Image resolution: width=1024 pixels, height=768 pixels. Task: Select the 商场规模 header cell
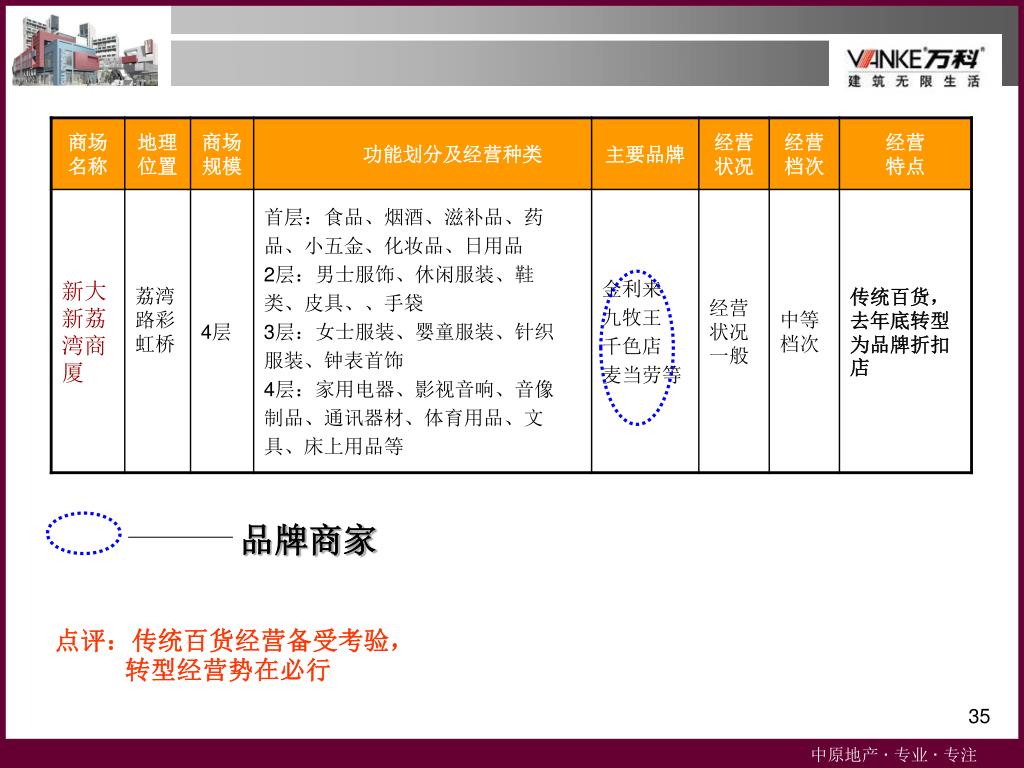pos(222,154)
